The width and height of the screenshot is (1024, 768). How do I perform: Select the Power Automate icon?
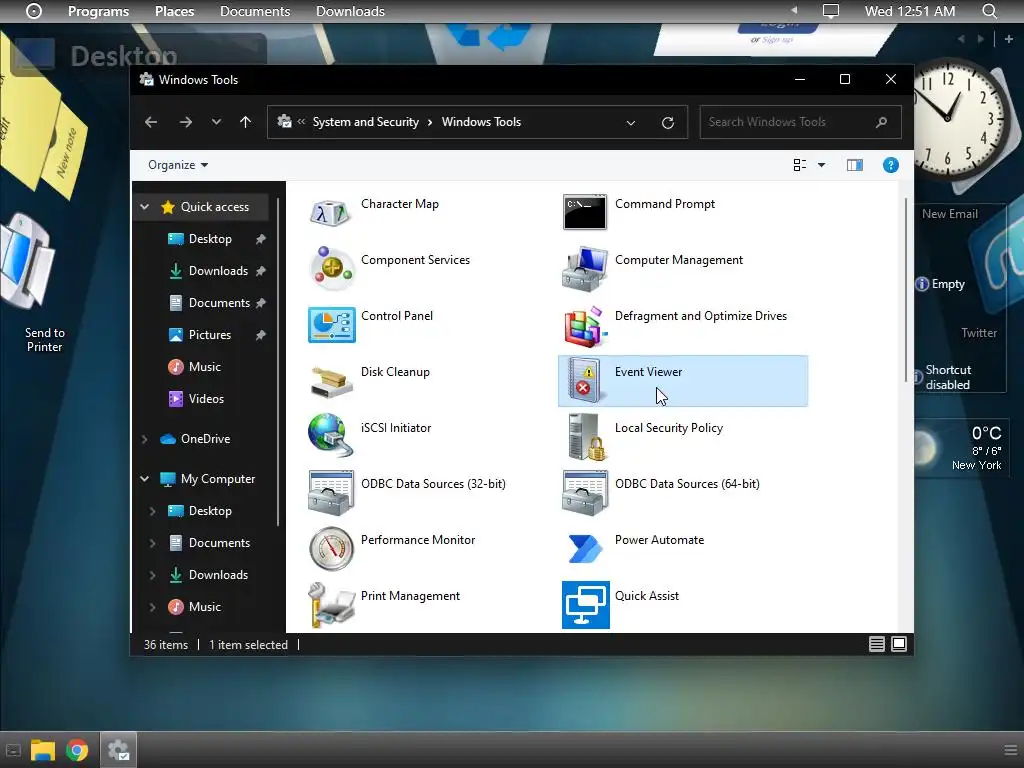(x=584, y=549)
